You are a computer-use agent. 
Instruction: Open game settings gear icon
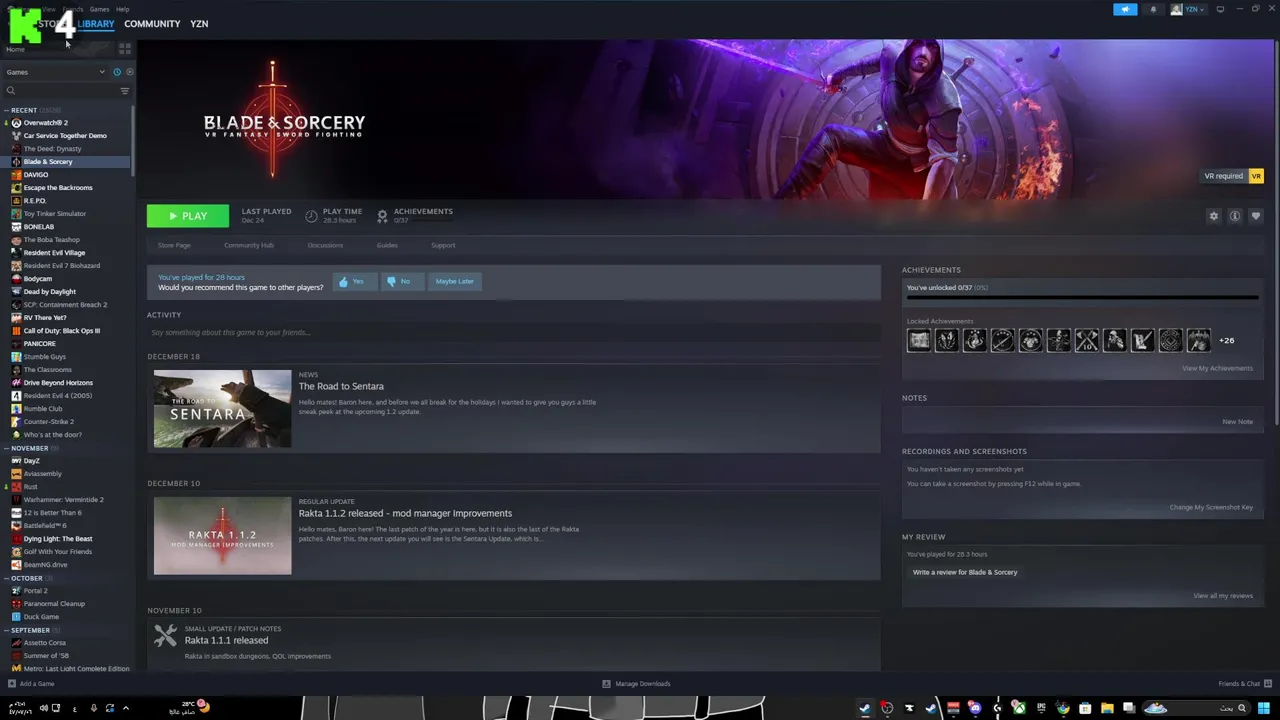pyautogui.click(x=1214, y=216)
